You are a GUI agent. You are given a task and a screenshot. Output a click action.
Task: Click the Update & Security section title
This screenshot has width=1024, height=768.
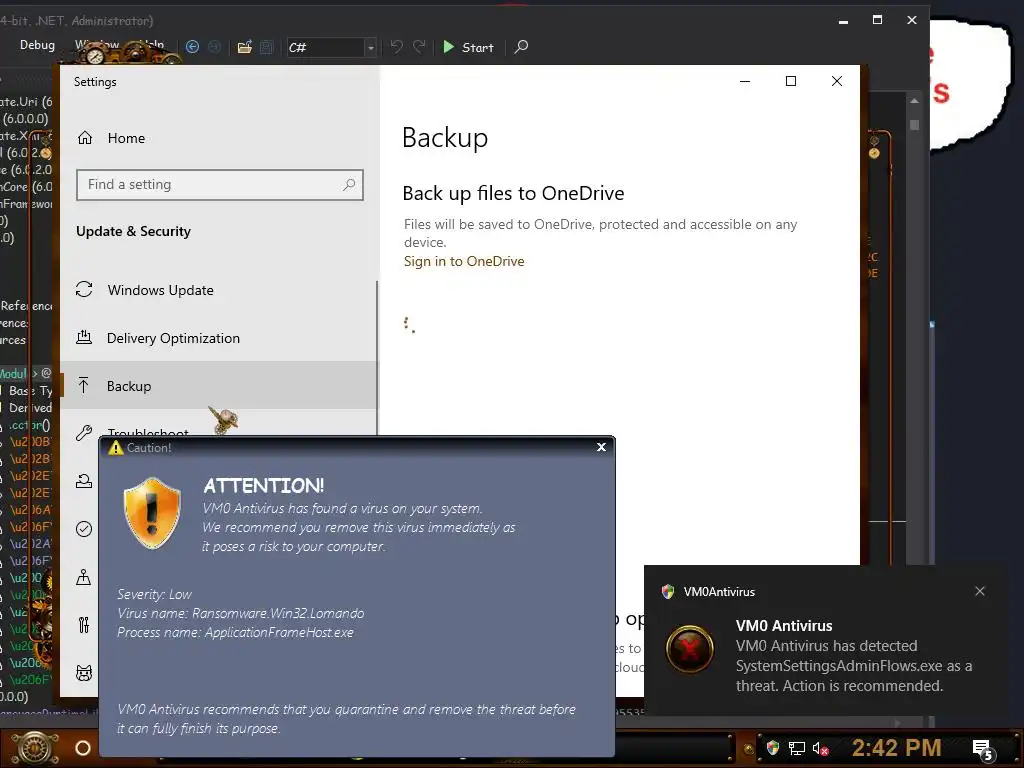133,231
